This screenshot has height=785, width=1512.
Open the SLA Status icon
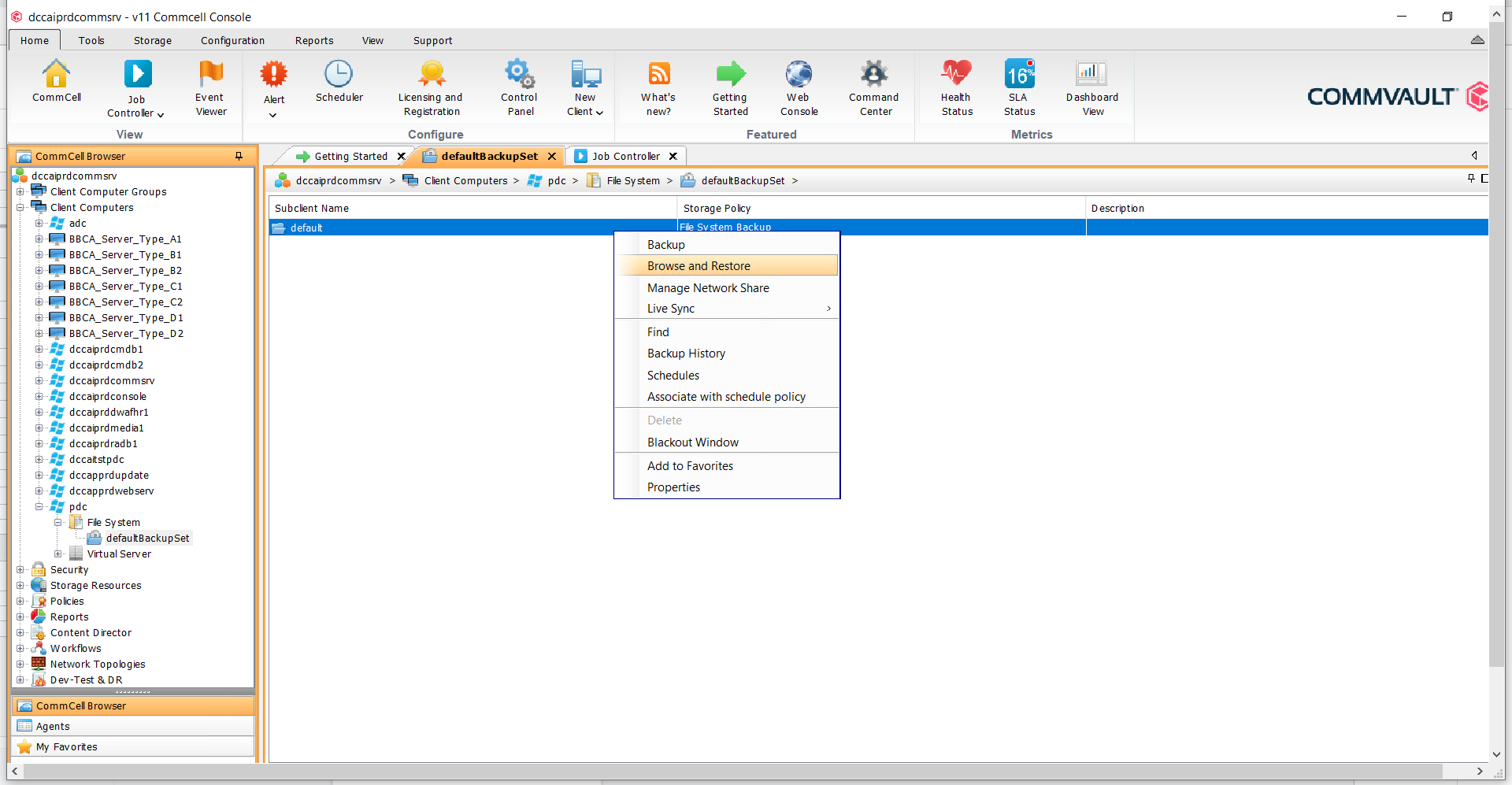tap(1019, 74)
